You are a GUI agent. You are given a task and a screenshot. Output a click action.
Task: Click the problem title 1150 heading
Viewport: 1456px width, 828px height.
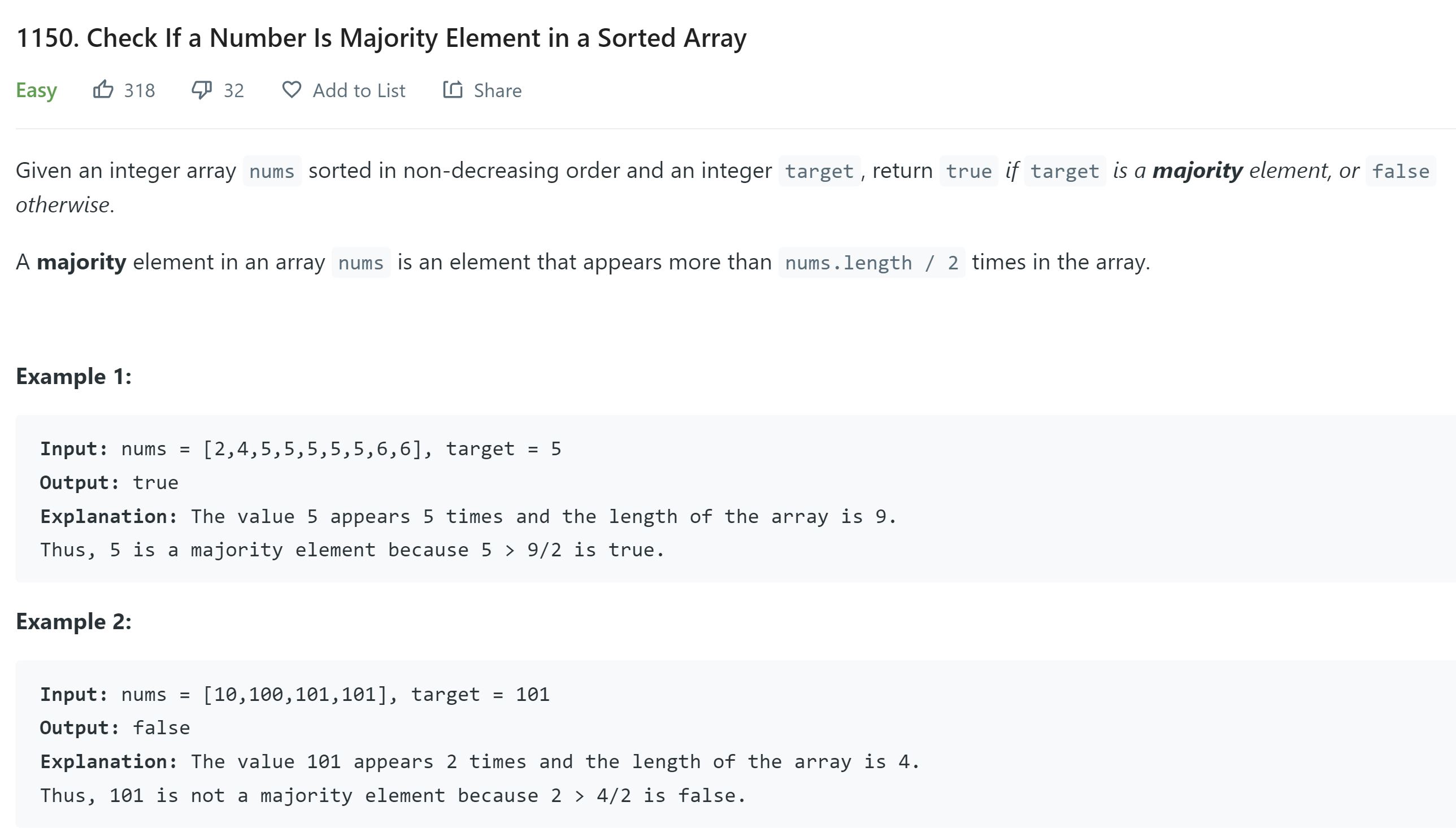(x=381, y=38)
